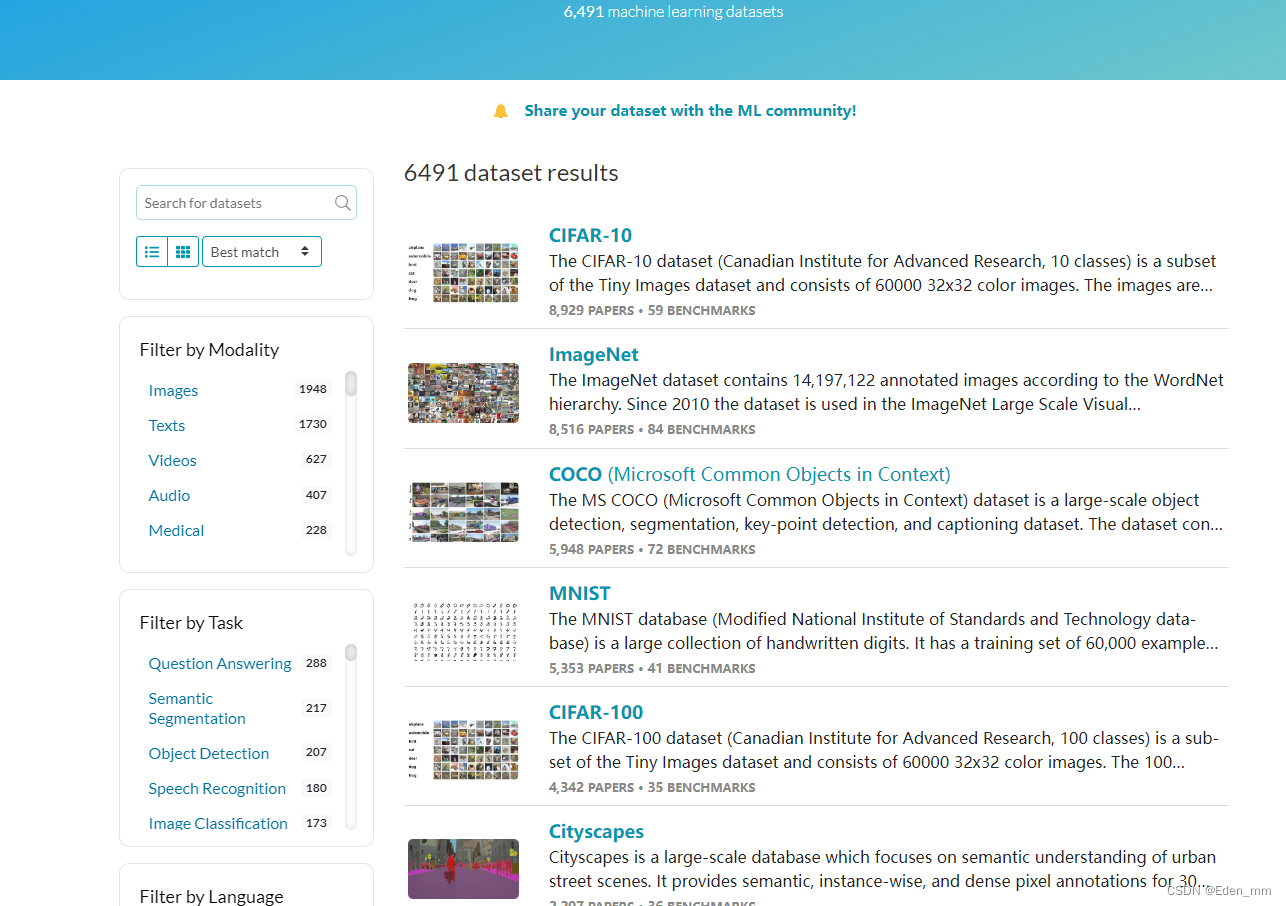The width and height of the screenshot is (1286, 906).
Task: Filter by Image Classification task
Action: (218, 823)
